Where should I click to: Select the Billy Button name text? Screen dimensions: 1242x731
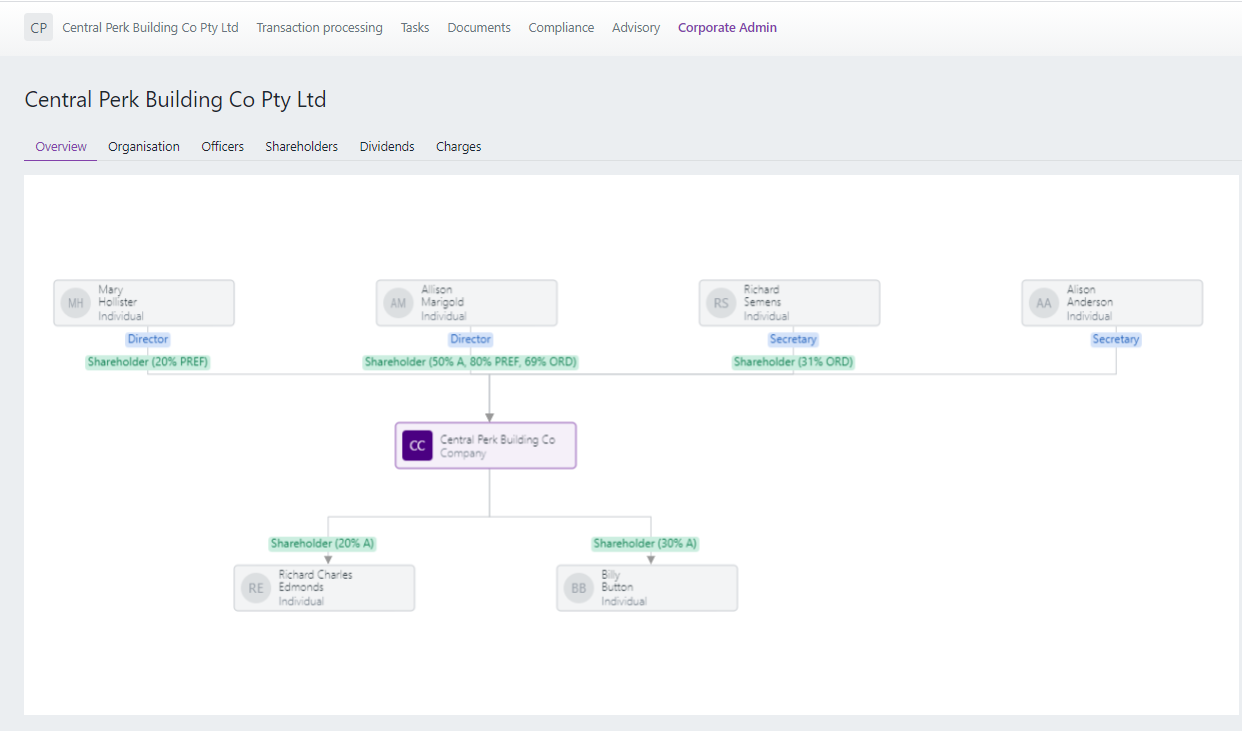point(617,581)
